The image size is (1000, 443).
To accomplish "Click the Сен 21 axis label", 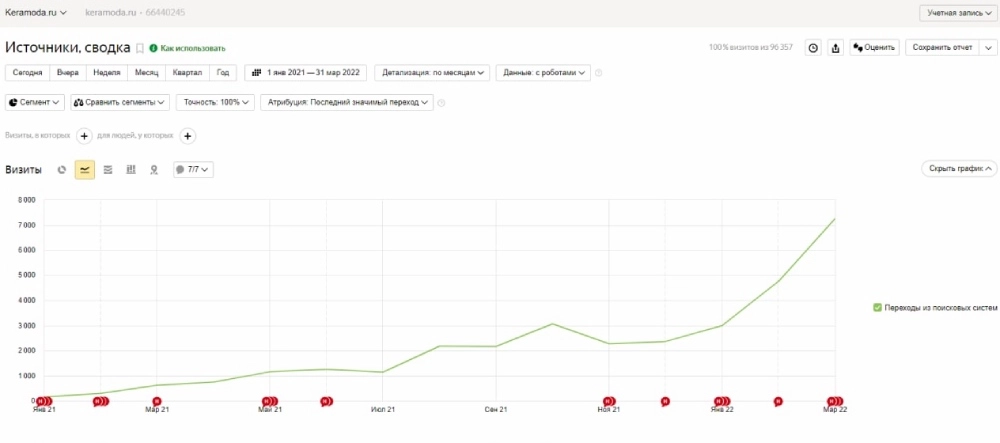I will pos(496,410).
